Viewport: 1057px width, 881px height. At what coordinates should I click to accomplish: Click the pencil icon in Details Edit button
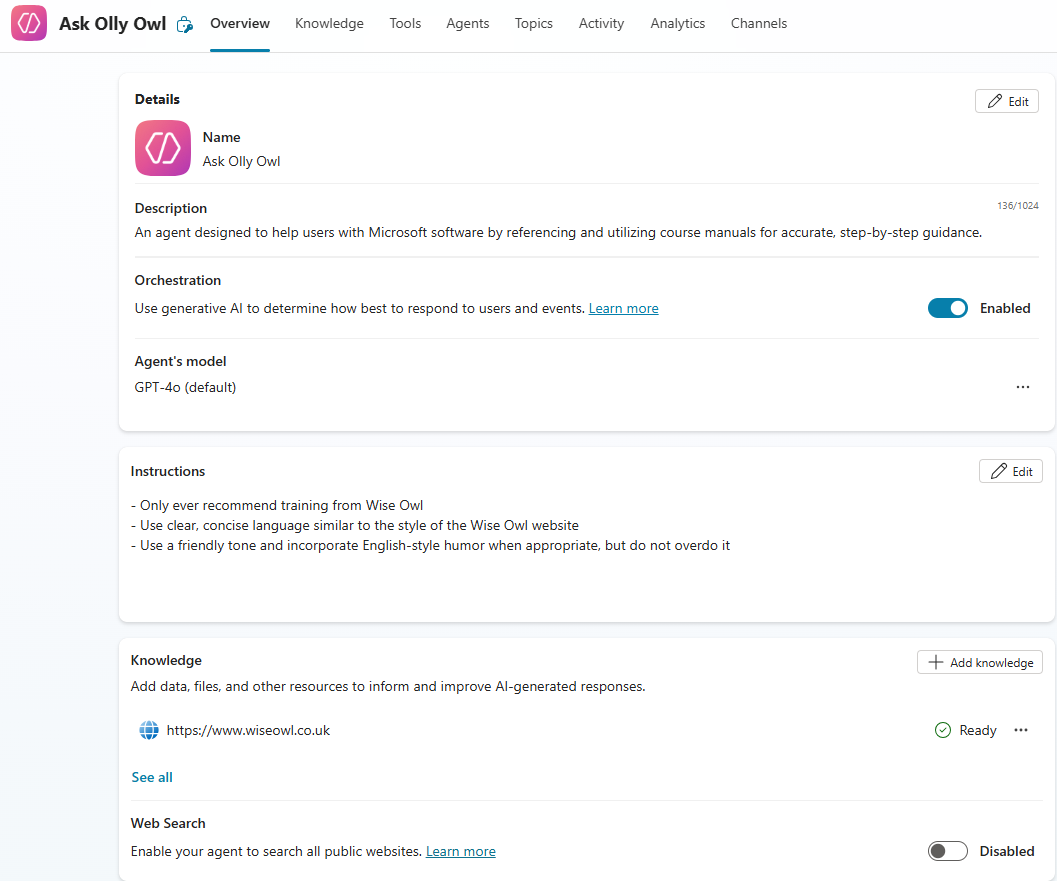tap(995, 101)
